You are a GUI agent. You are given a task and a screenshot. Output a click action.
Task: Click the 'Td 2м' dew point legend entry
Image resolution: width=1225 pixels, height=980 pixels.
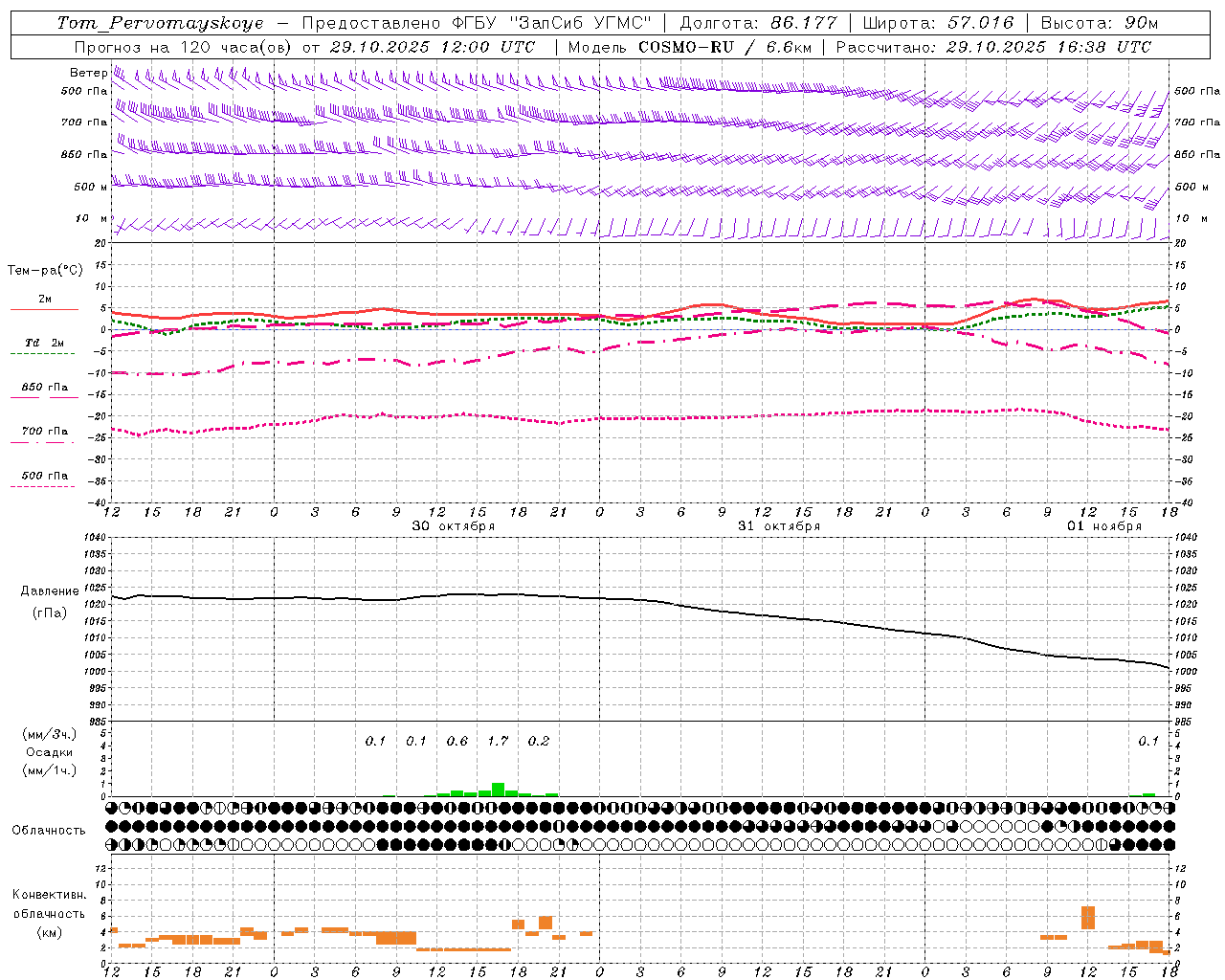point(44,343)
